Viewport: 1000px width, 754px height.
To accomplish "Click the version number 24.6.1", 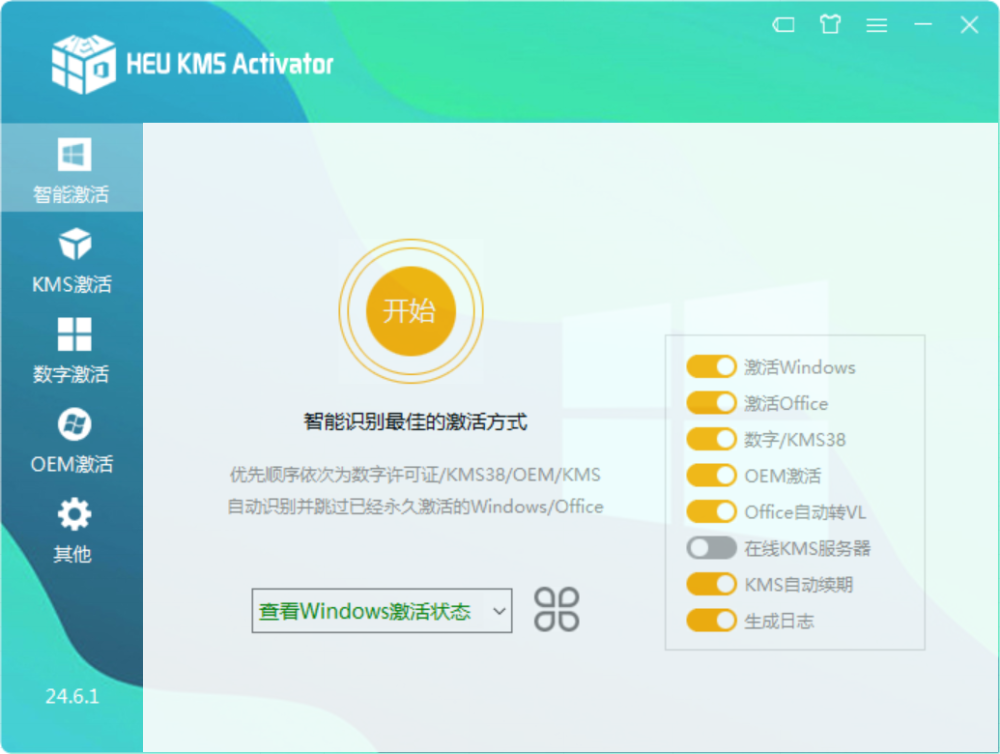I will click(72, 696).
